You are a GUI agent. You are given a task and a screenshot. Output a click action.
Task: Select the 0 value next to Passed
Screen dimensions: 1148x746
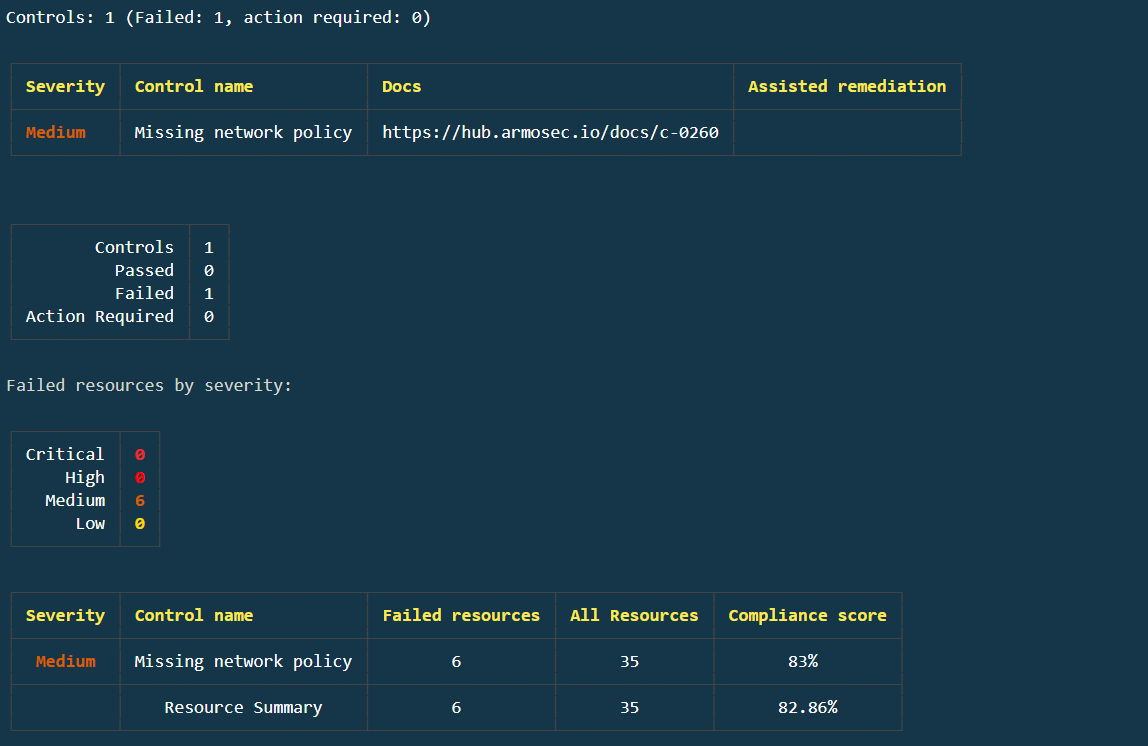click(209, 270)
